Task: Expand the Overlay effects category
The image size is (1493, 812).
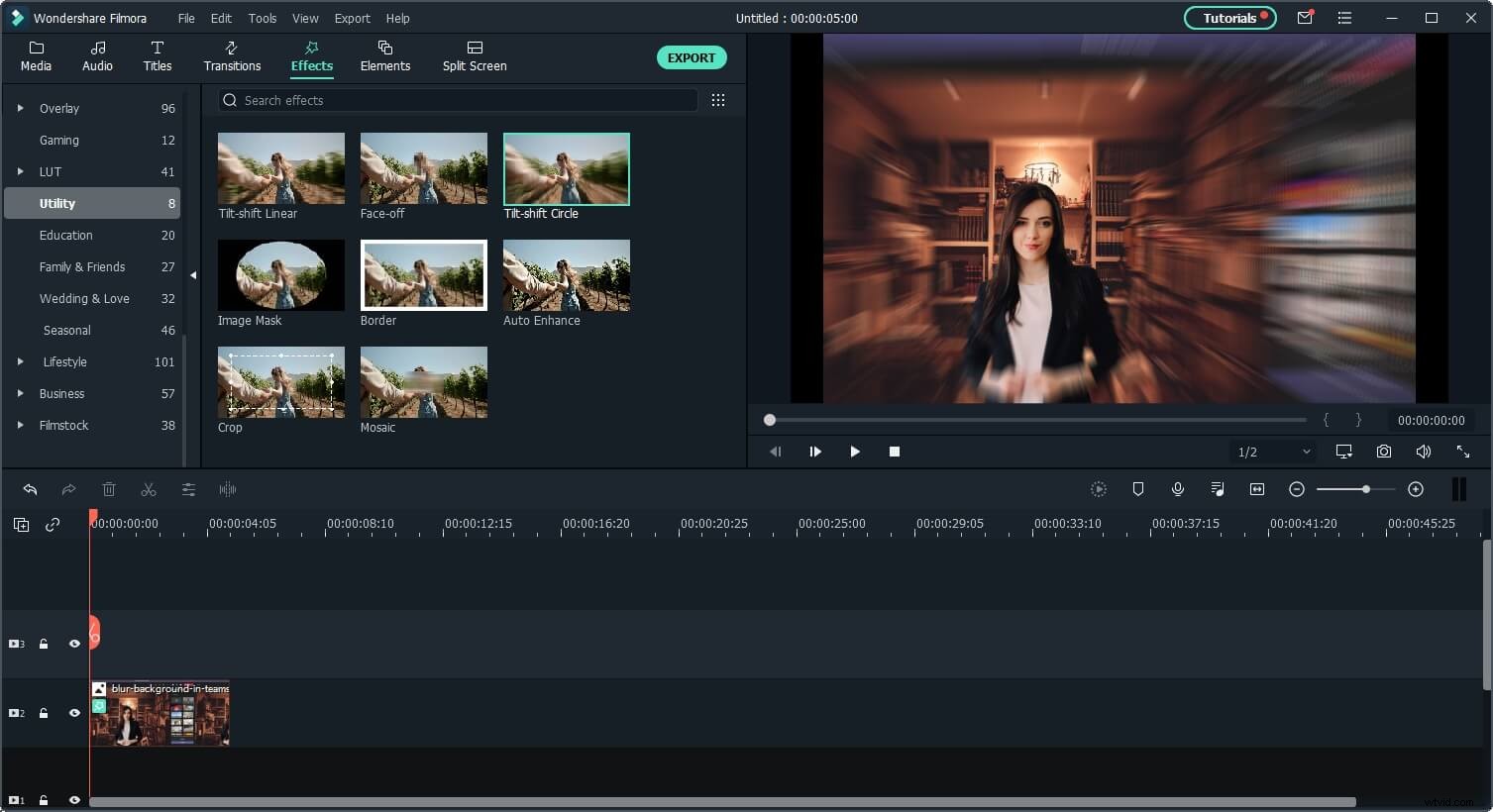Action: coord(20,108)
